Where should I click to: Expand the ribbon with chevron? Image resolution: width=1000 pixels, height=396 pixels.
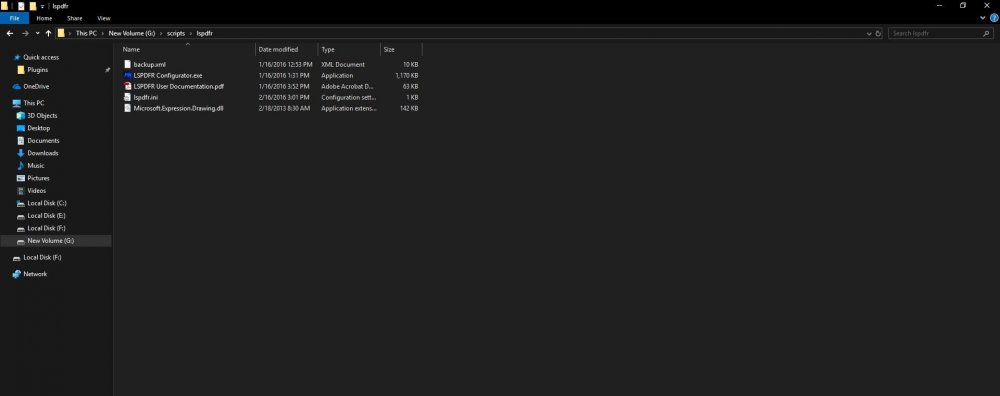click(x=983, y=18)
